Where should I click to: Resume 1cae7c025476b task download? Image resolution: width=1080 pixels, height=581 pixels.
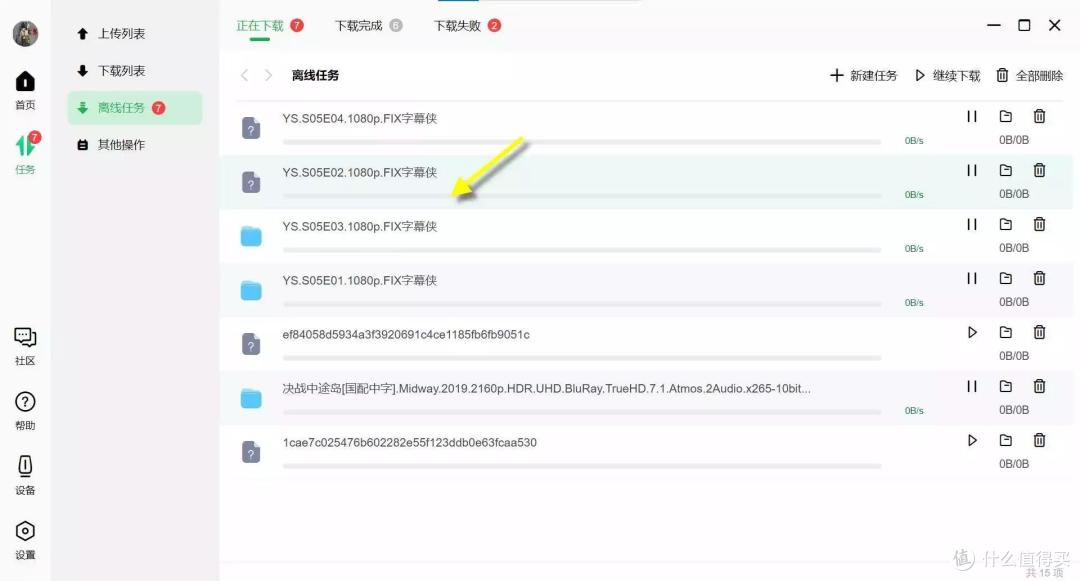pyautogui.click(x=972, y=441)
